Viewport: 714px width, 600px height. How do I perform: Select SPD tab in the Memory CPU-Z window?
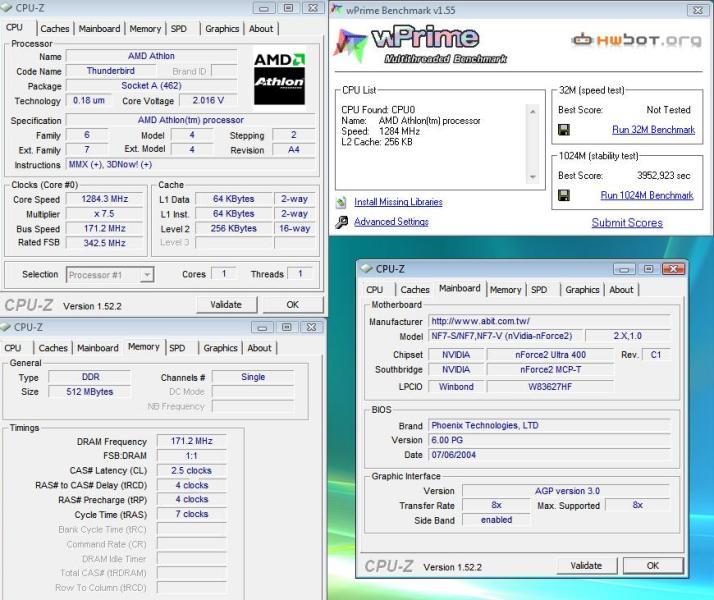tap(177, 348)
